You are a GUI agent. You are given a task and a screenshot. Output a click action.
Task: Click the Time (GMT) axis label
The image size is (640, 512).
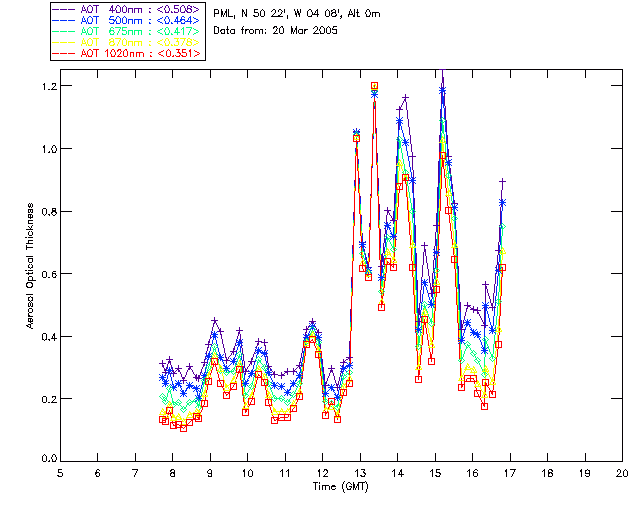[341, 487]
